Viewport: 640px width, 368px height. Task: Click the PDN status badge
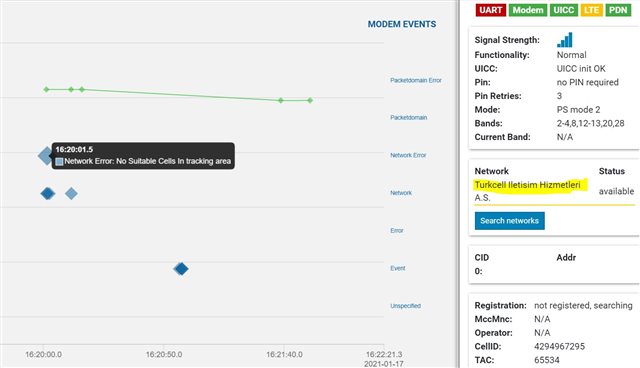point(618,10)
